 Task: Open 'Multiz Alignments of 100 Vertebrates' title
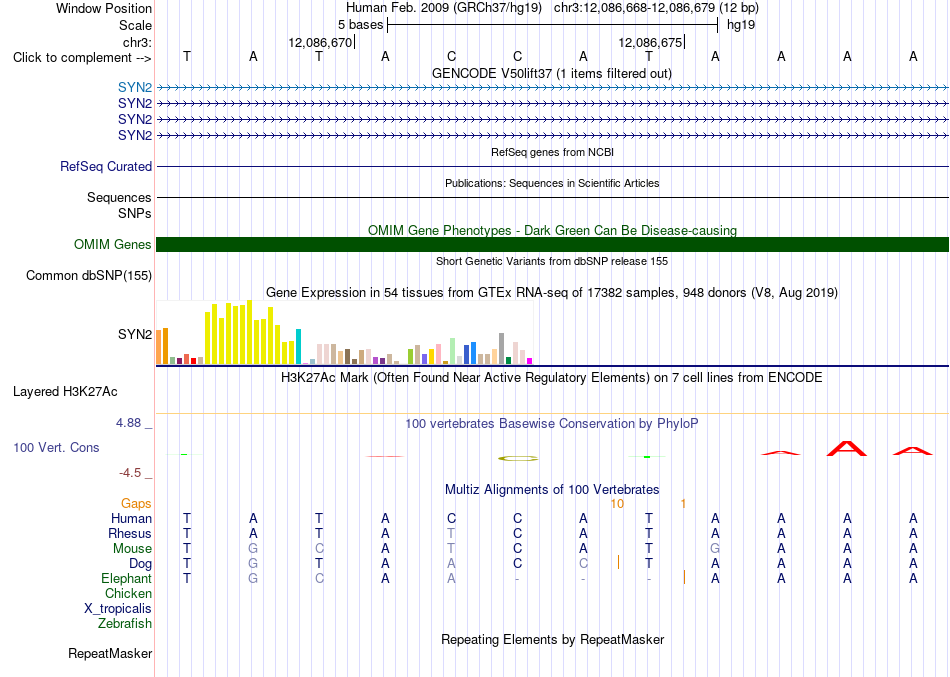(552, 489)
